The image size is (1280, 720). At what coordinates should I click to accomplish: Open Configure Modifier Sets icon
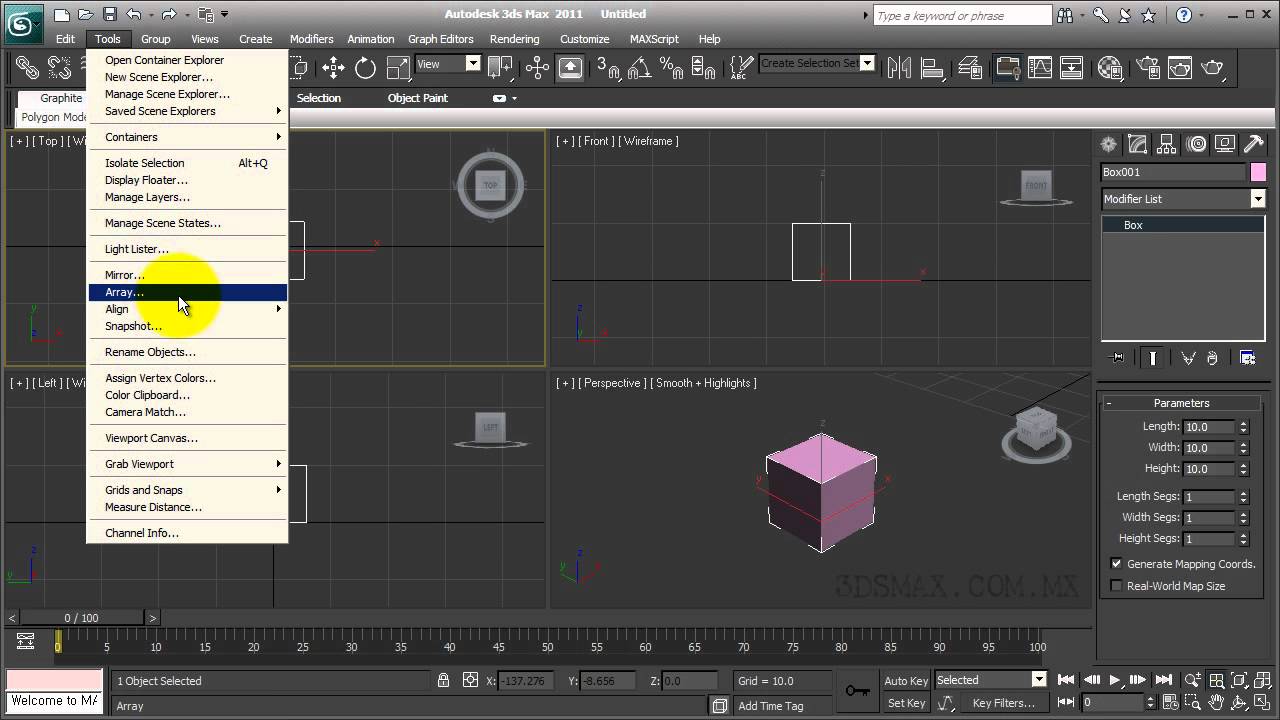click(x=1248, y=358)
